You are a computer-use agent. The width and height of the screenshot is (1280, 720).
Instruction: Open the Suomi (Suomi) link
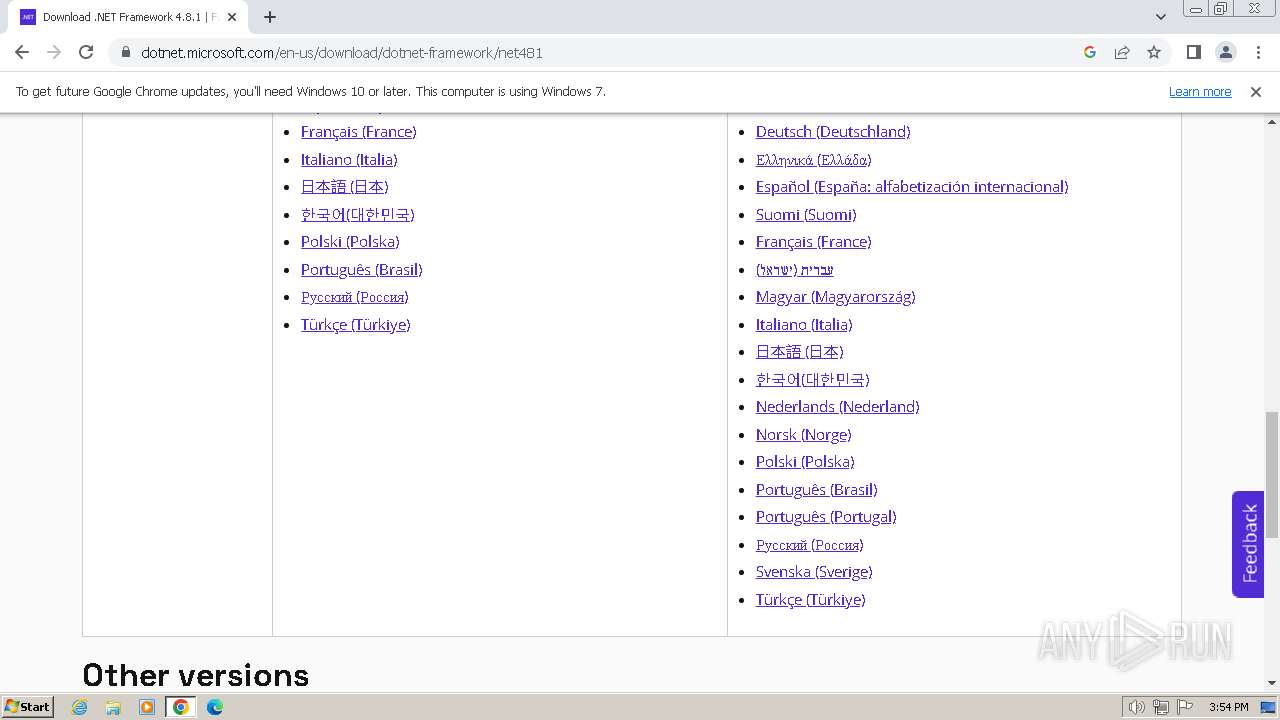806,214
